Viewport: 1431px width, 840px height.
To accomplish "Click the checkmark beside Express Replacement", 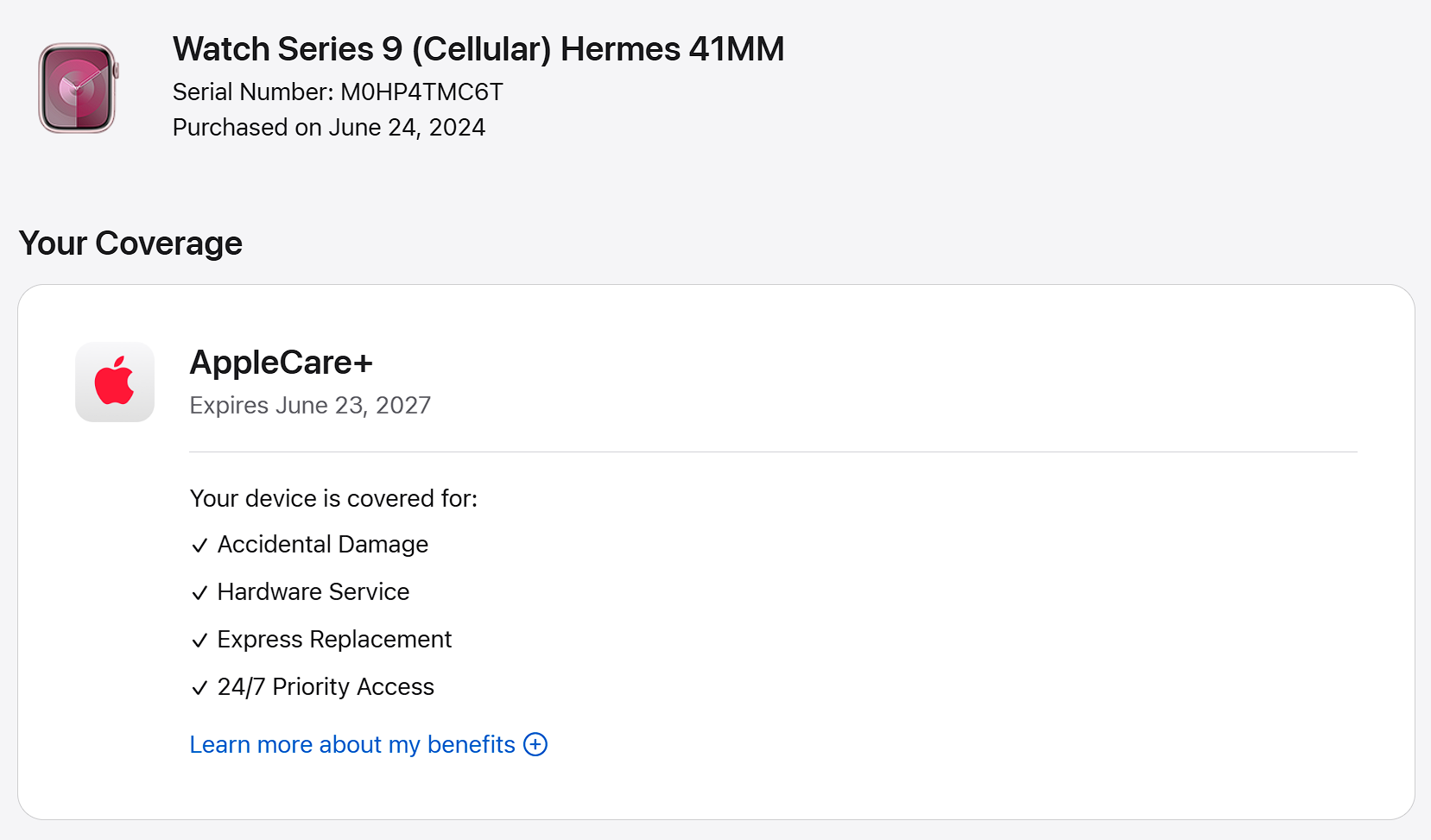I will click(199, 641).
